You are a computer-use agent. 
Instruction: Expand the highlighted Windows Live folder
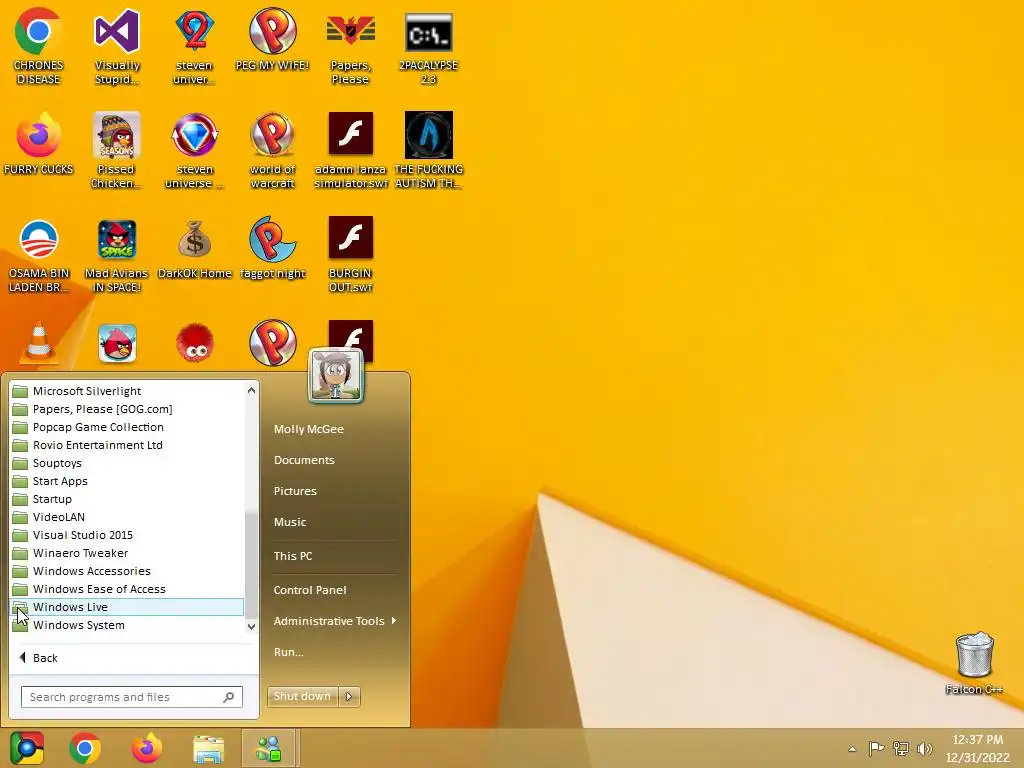coord(127,607)
